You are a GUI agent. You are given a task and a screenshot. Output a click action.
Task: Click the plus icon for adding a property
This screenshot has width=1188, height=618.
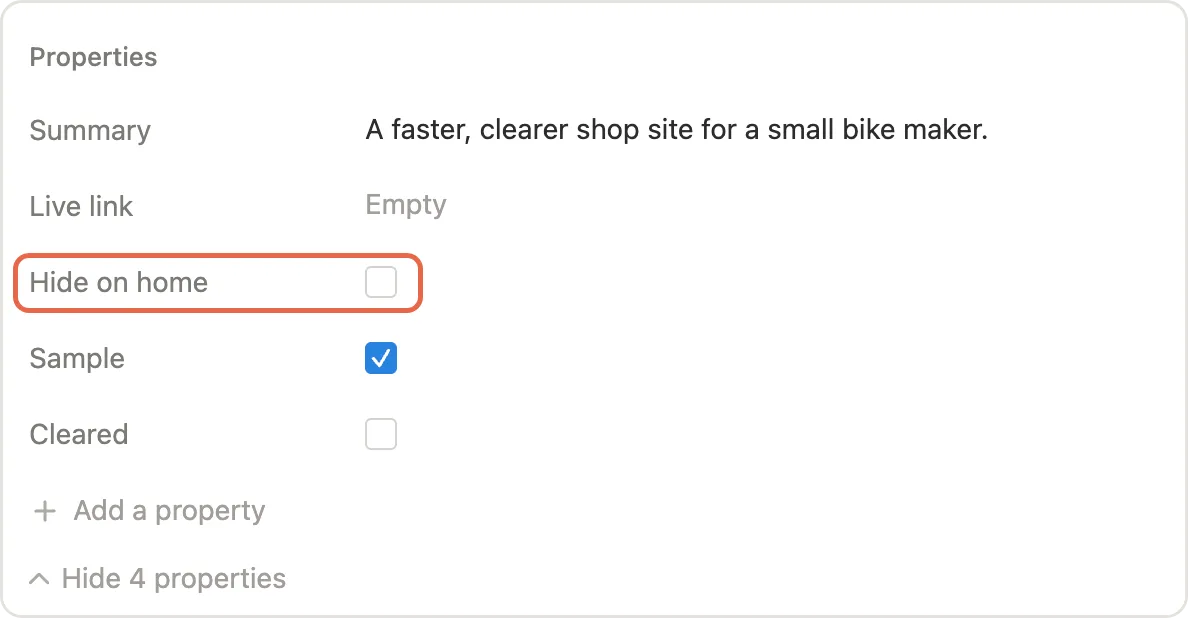tap(45, 511)
